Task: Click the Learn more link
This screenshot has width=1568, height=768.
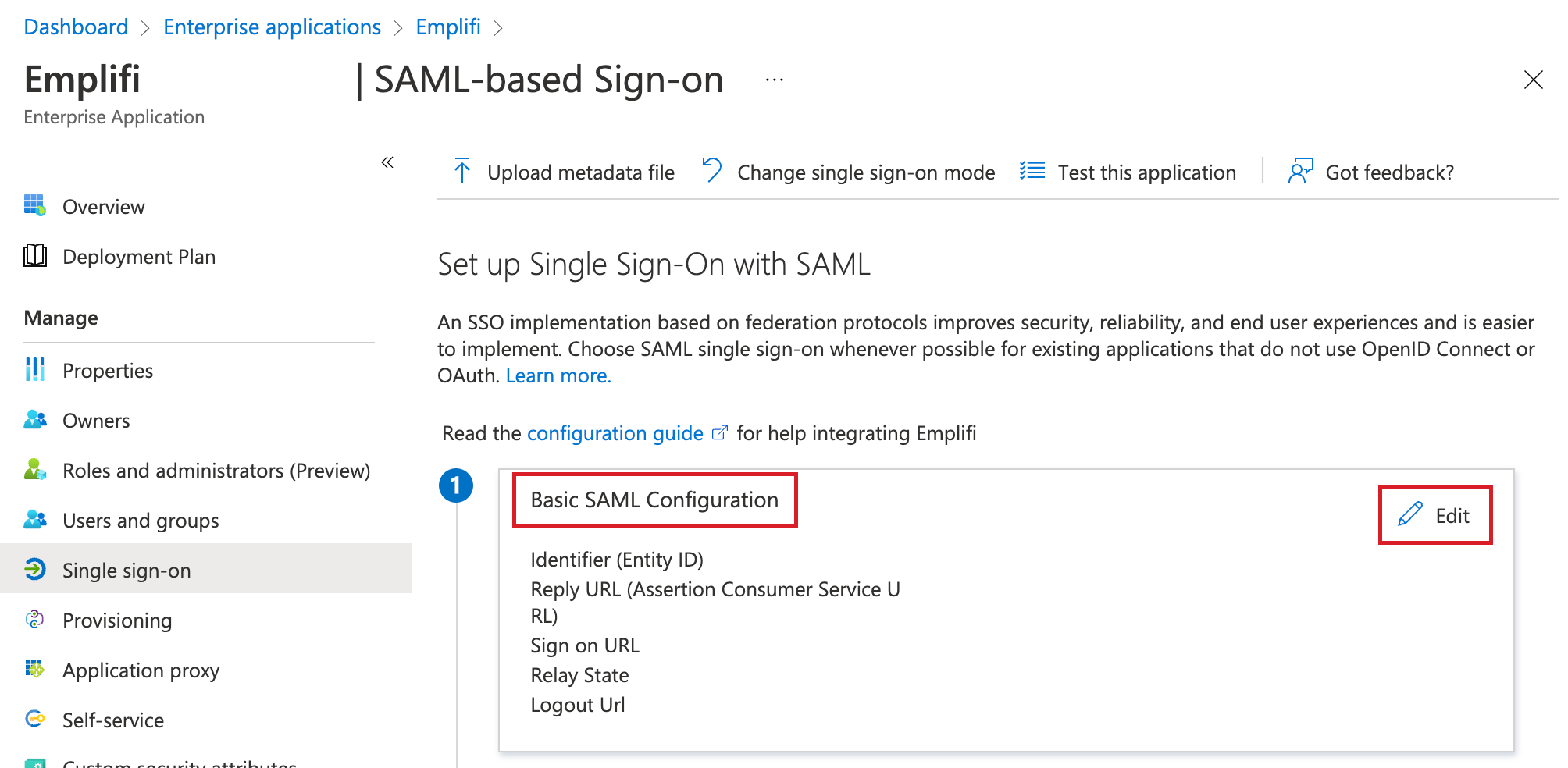Action: click(558, 375)
